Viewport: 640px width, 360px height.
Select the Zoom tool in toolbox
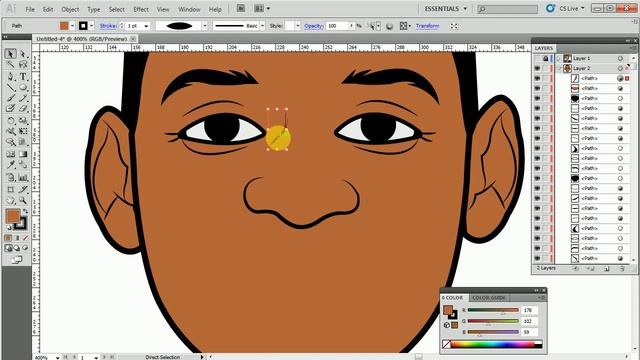pos(23,200)
